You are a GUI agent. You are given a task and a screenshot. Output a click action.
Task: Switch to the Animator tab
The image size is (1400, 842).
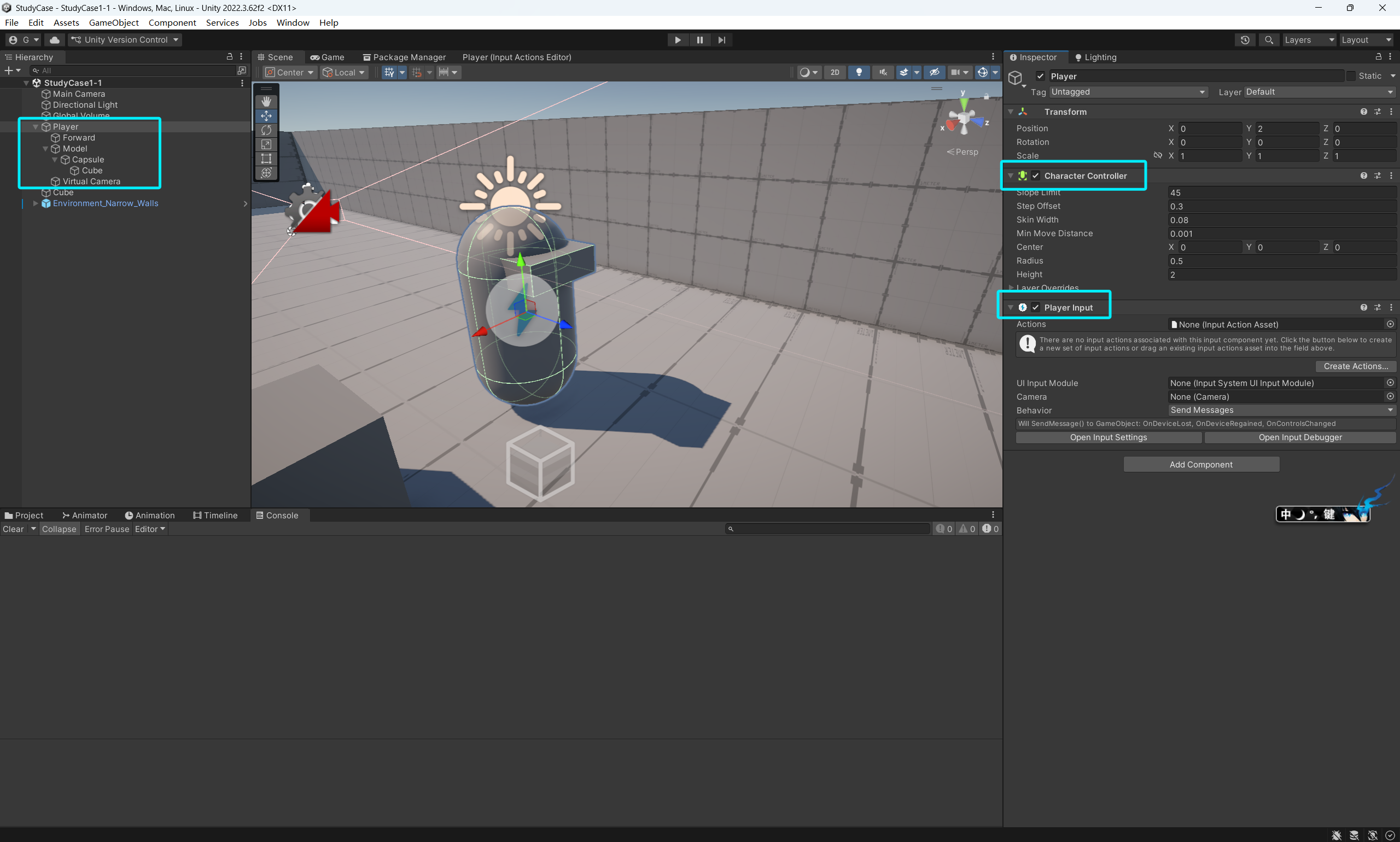pyautogui.click(x=85, y=515)
